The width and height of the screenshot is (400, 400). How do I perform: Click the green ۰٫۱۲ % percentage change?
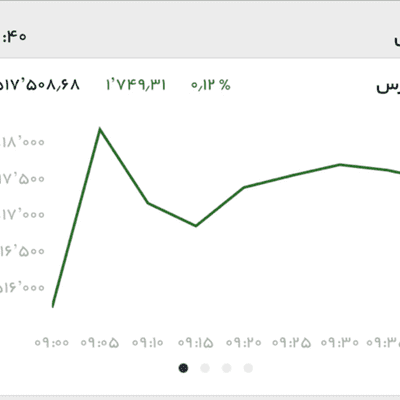tap(211, 85)
